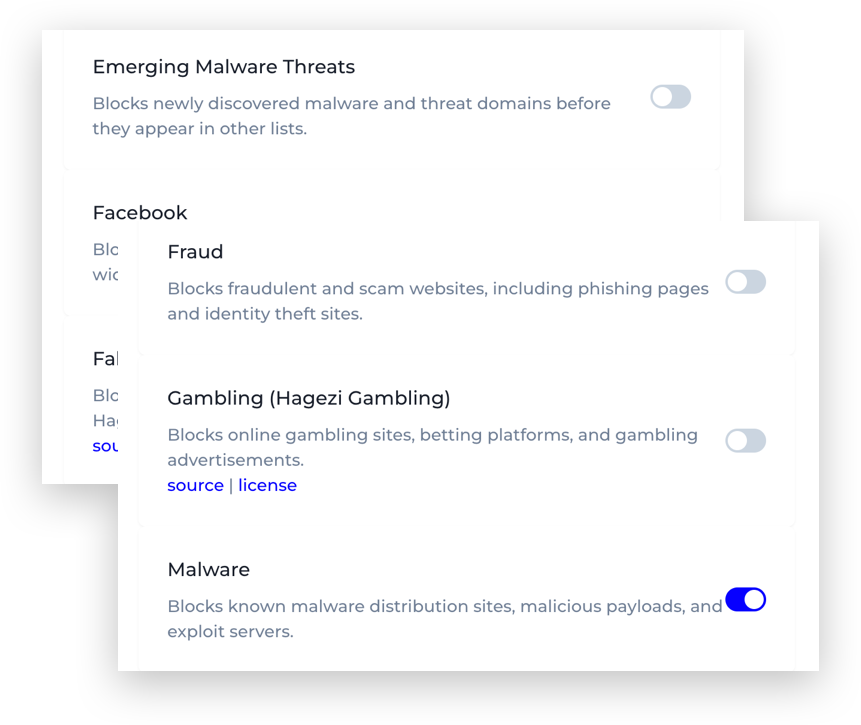
Task: Select the Malware heading
Action: click(x=208, y=570)
